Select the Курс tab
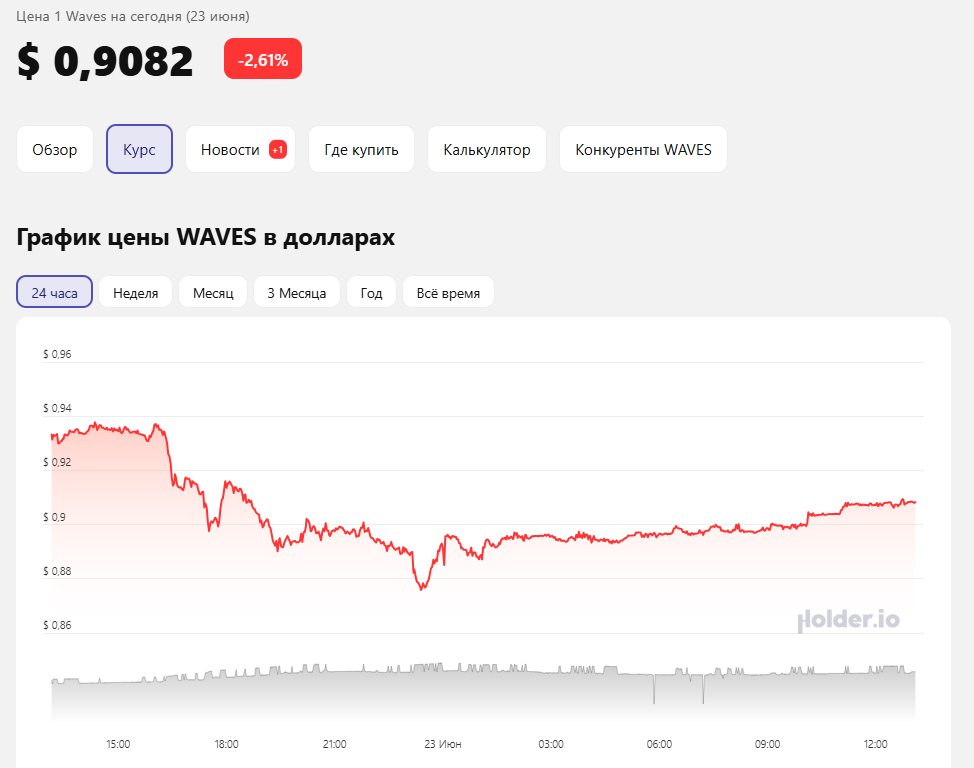Viewport: 974px width, 768px height. pyautogui.click(x=139, y=150)
